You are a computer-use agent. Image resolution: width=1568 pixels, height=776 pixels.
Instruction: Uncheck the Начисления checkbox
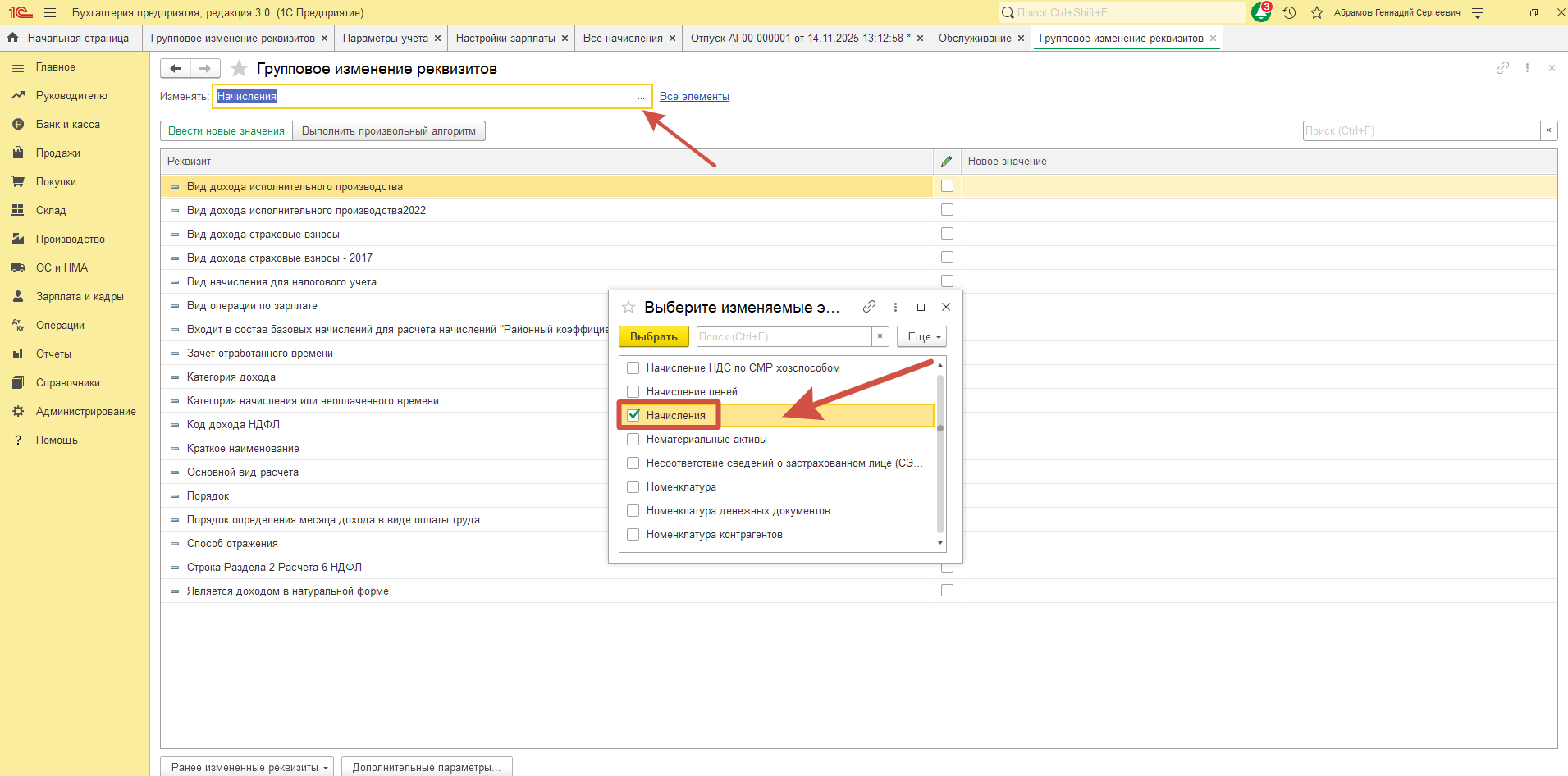point(633,415)
